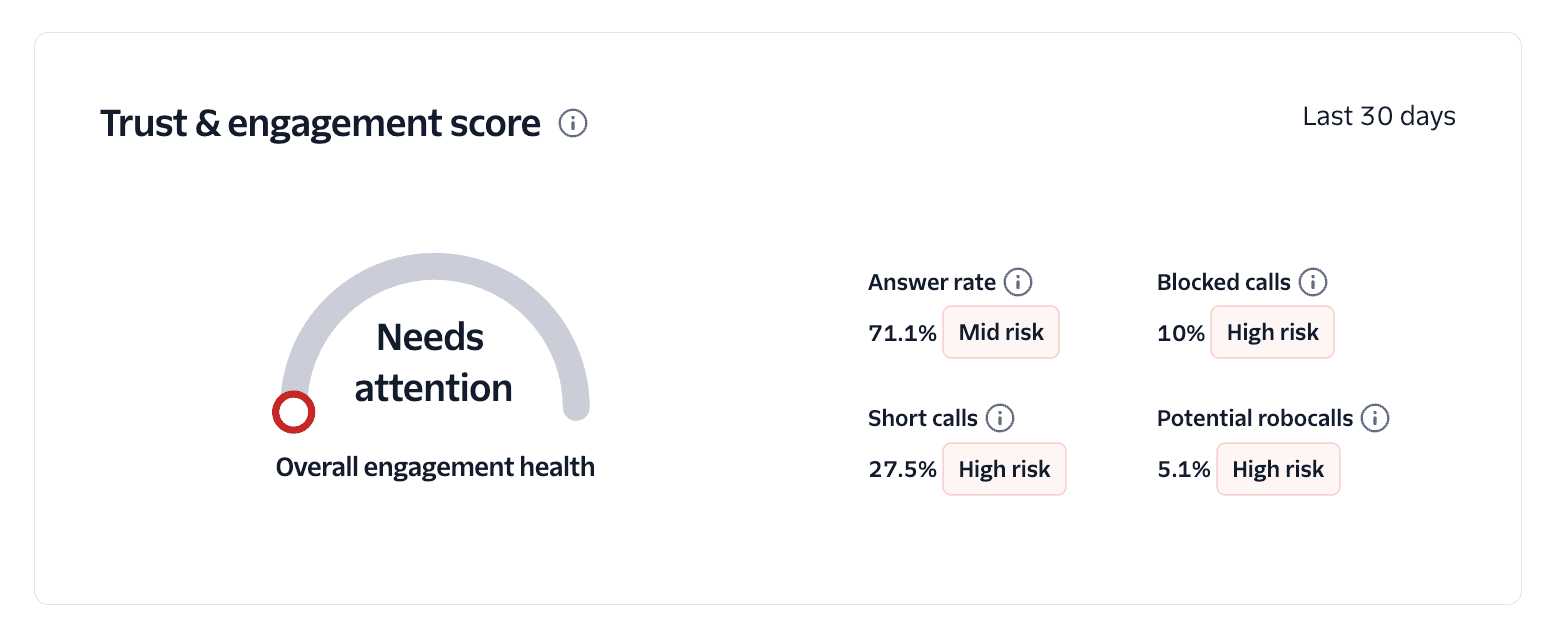
Task: Click the Blocked calls info icon
Action: 1313,282
